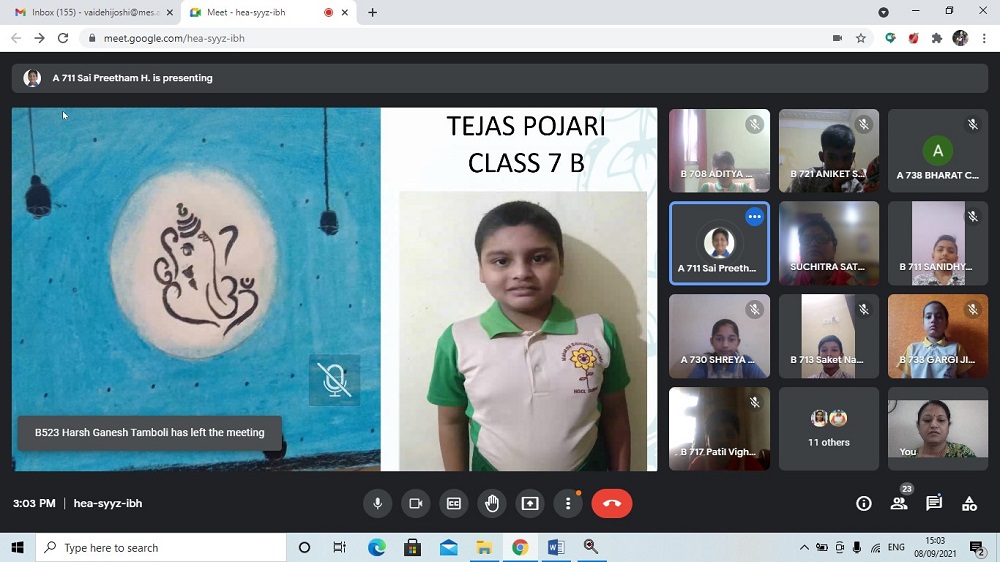The height and width of the screenshot is (562, 1000).
Task: Turn on closed captions
Action: (454, 504)
